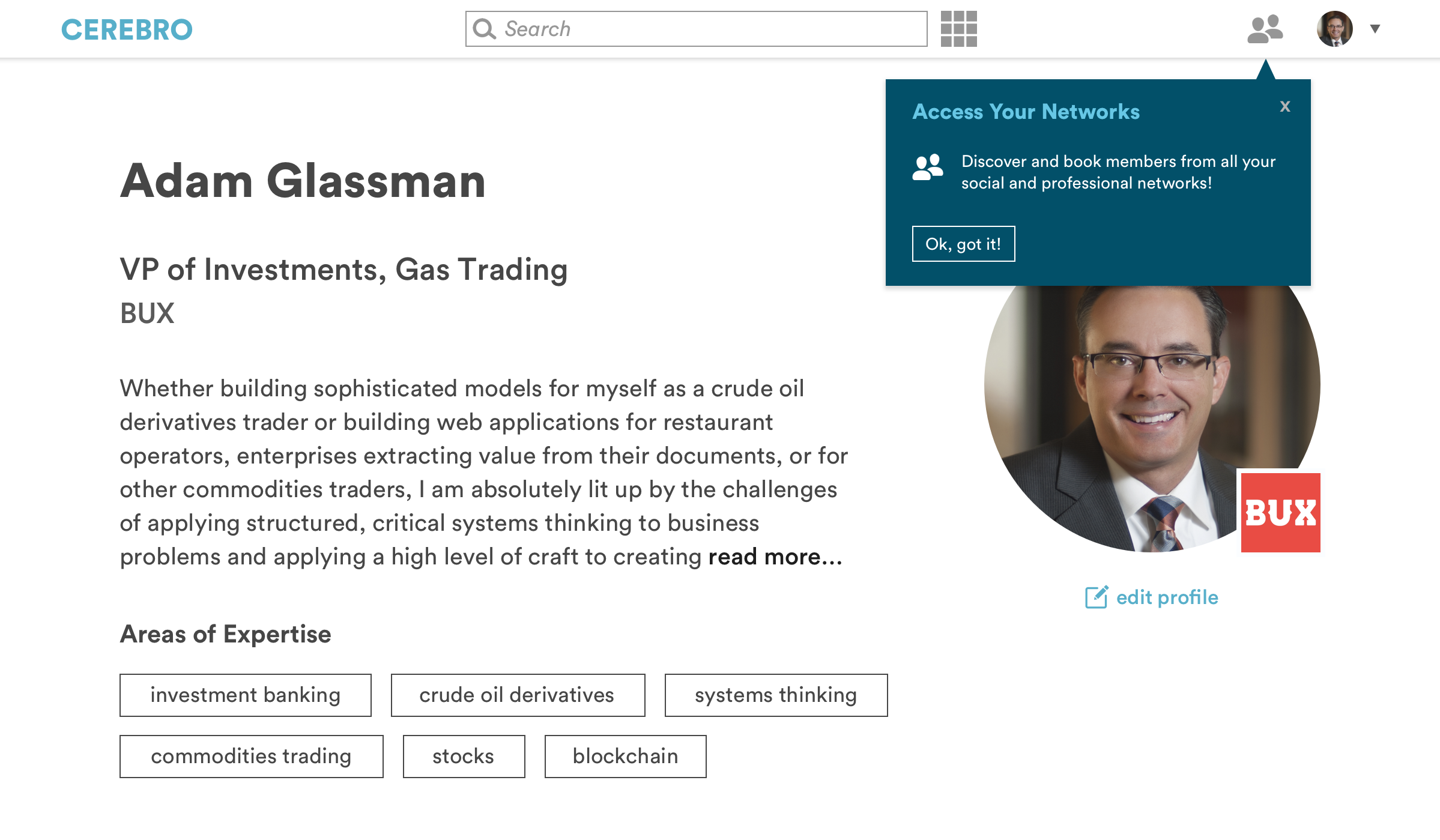The width and height of the screenshot is (1440, 840).
Task: Select the 'crude oil derivatives' tag
Action: pos(517,695)
